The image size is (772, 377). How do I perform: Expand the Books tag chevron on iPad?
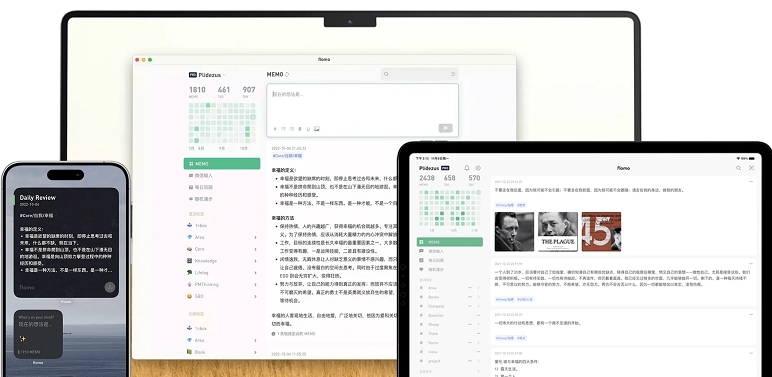coord(478,297)
